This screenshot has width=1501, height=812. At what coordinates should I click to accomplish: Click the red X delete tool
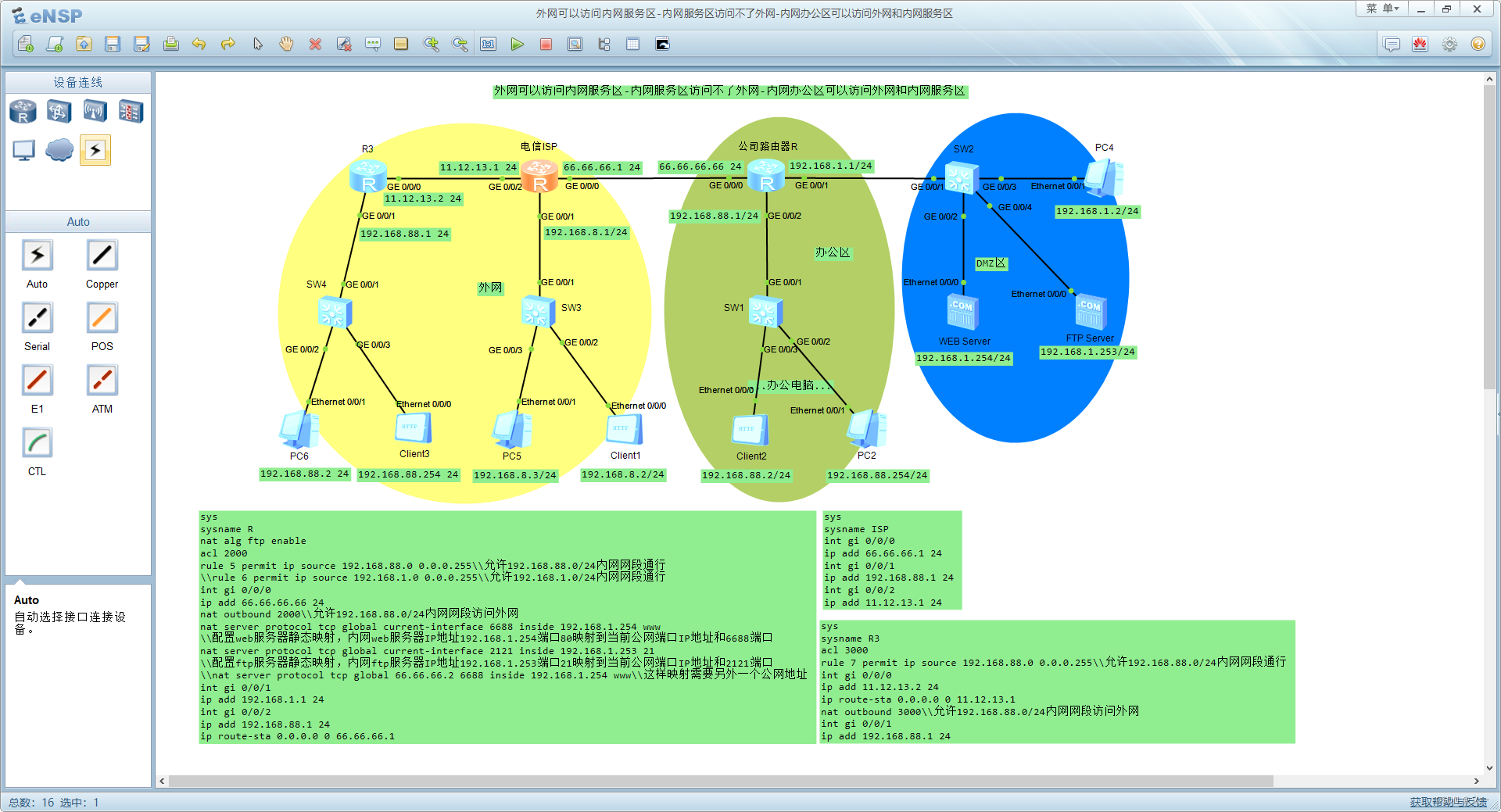[315, 44]
